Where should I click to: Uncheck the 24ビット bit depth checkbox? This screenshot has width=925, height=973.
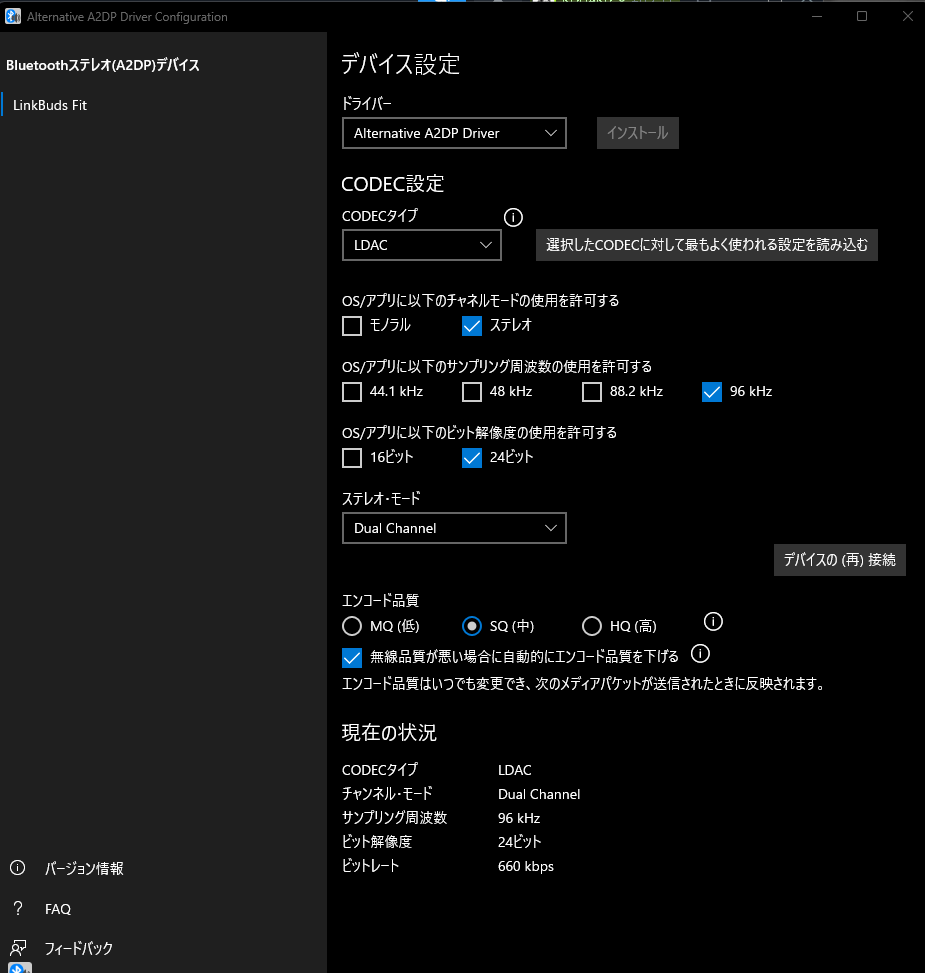472,458
